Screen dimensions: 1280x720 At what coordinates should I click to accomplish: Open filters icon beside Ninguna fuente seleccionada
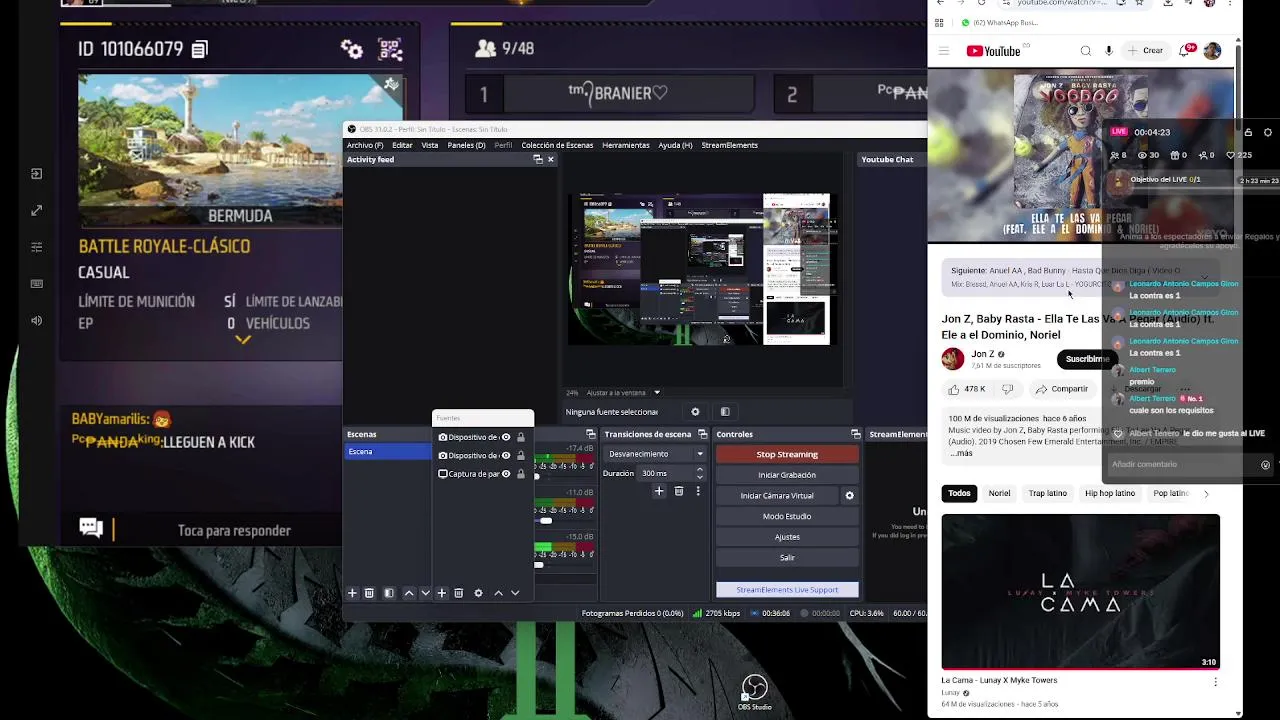tap(725, 411)
